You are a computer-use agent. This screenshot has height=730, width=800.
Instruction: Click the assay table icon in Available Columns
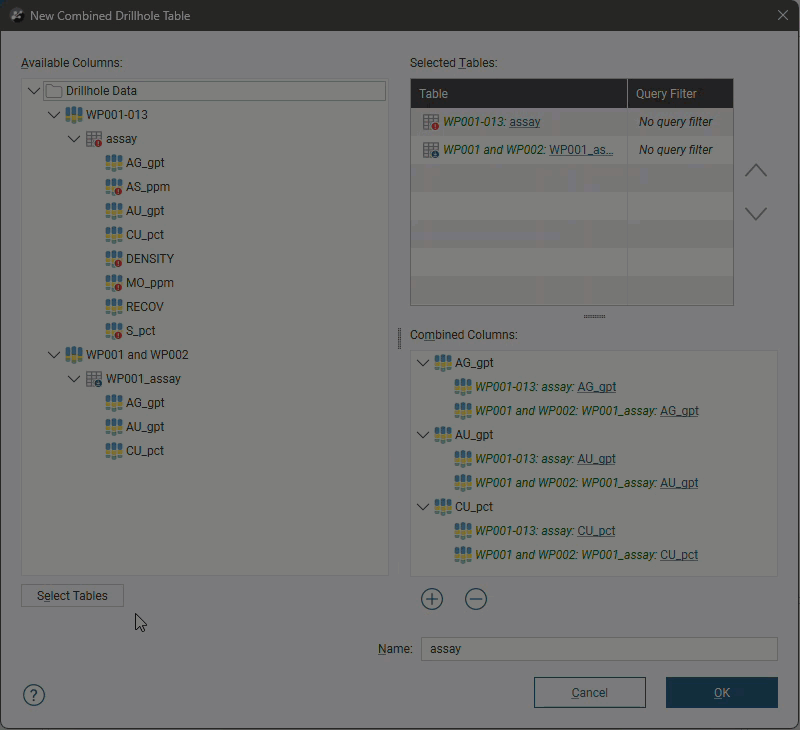[x=94, y=139]
